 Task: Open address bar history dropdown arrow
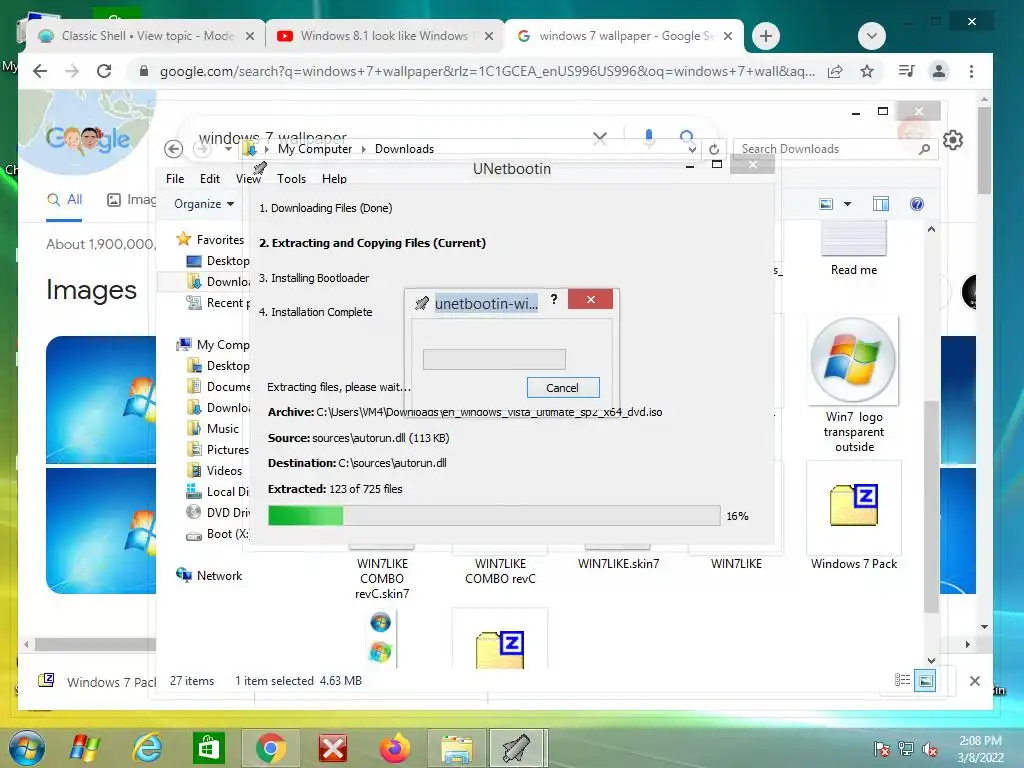pyautogui.click(x=692, y=149)
